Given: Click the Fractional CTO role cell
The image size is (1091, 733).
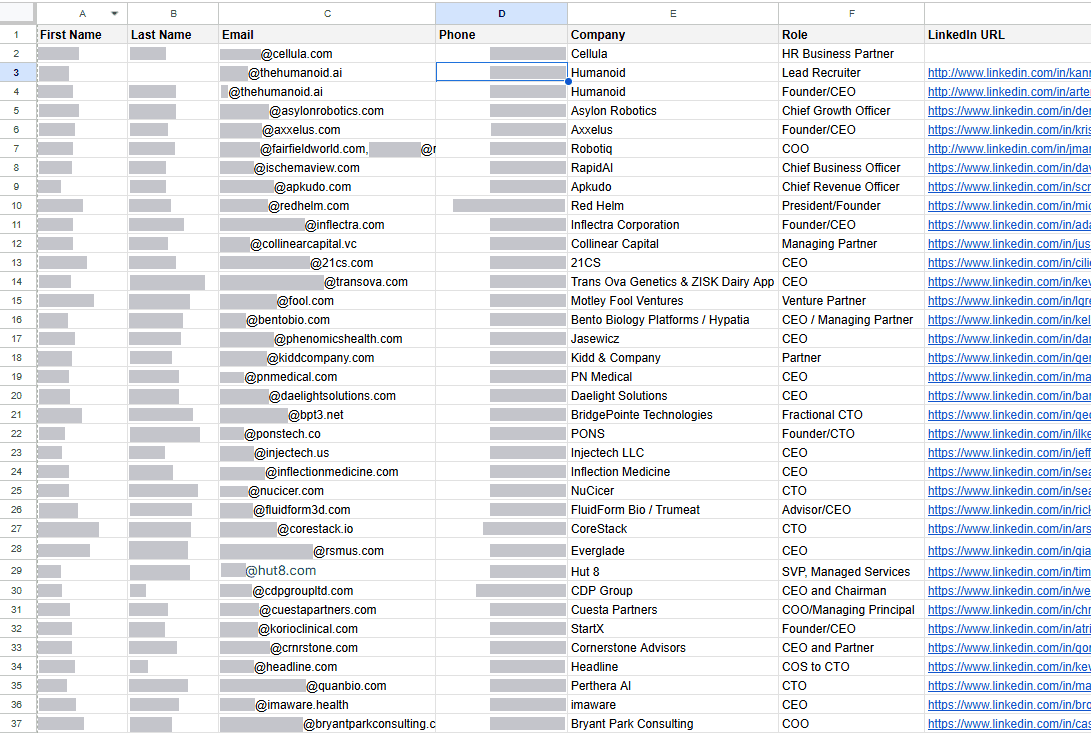Looking at the screenshot, I should click(x=852, y=415).
